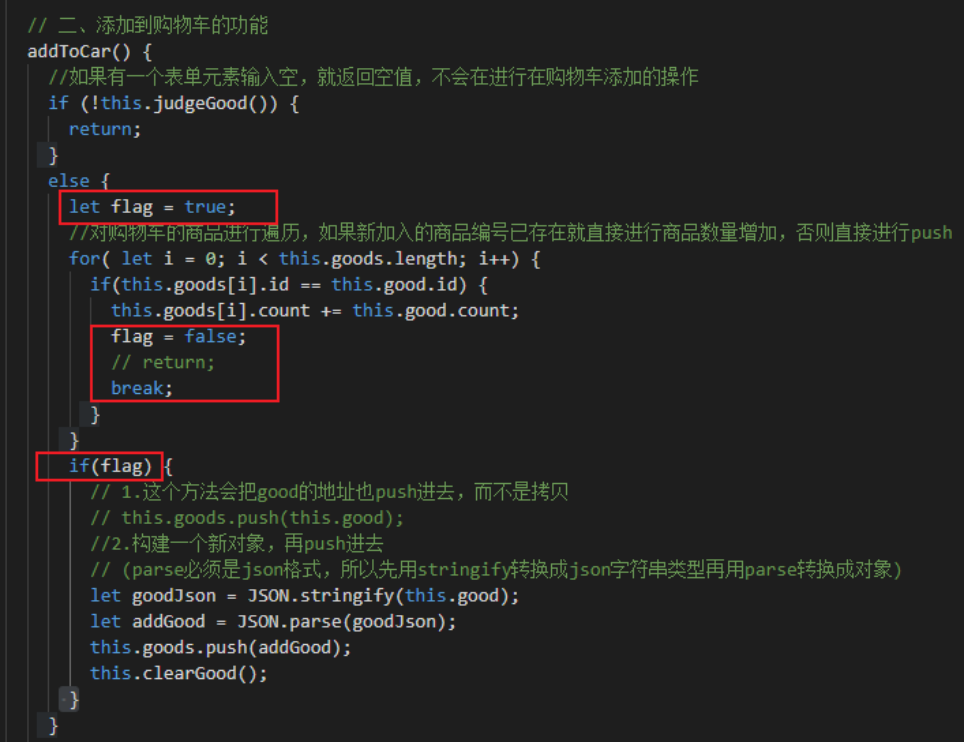Click the 'this.goods.push(addGood);' line
964x742 pixels.
[x=221, y=648]
